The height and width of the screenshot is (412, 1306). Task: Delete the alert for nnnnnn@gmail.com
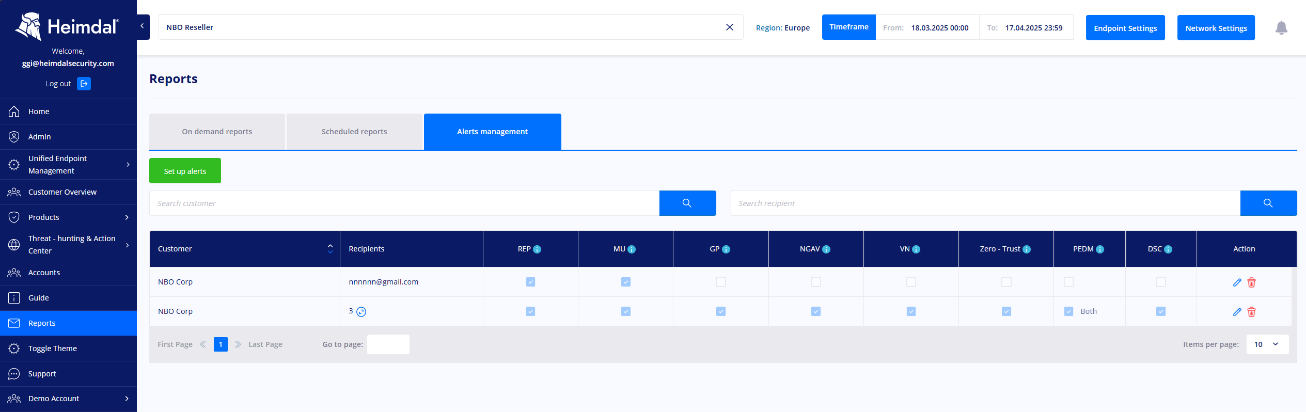point(1251,282)
